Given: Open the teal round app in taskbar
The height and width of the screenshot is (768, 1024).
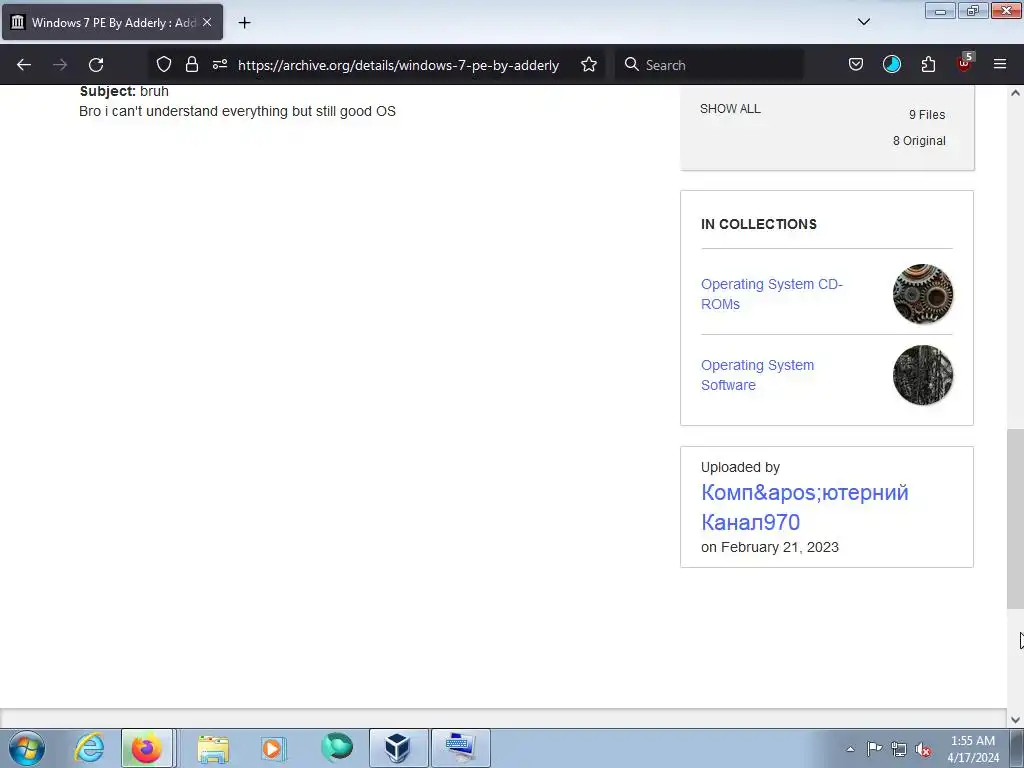Looking at the screenshot, I should click(x=336, y=748).
